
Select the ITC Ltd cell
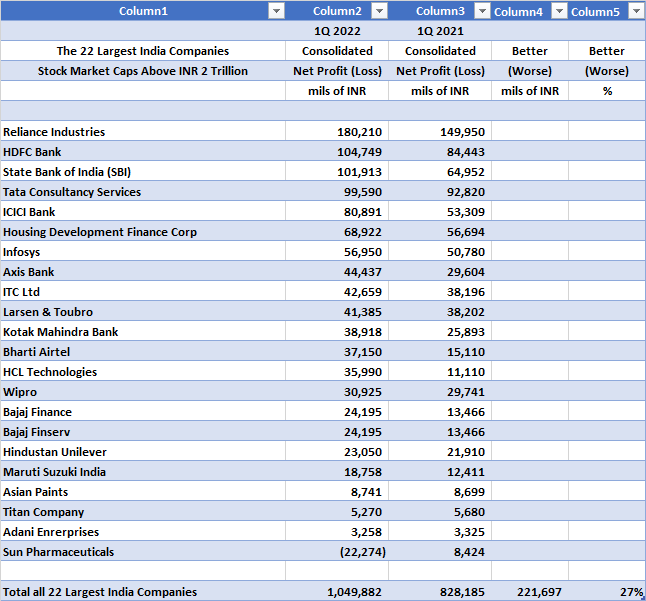(x=143, y=292)
